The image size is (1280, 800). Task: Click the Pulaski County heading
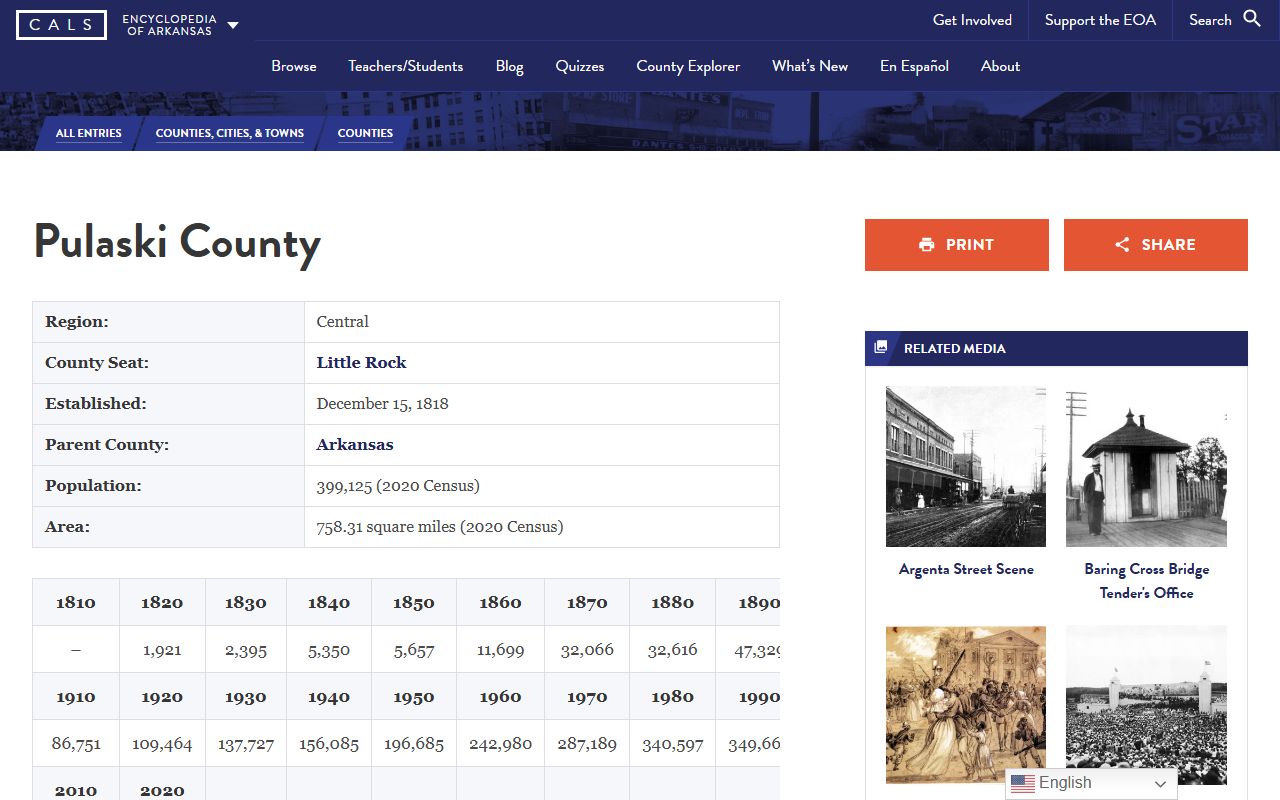pyautogui.click(x=177, y=243)
